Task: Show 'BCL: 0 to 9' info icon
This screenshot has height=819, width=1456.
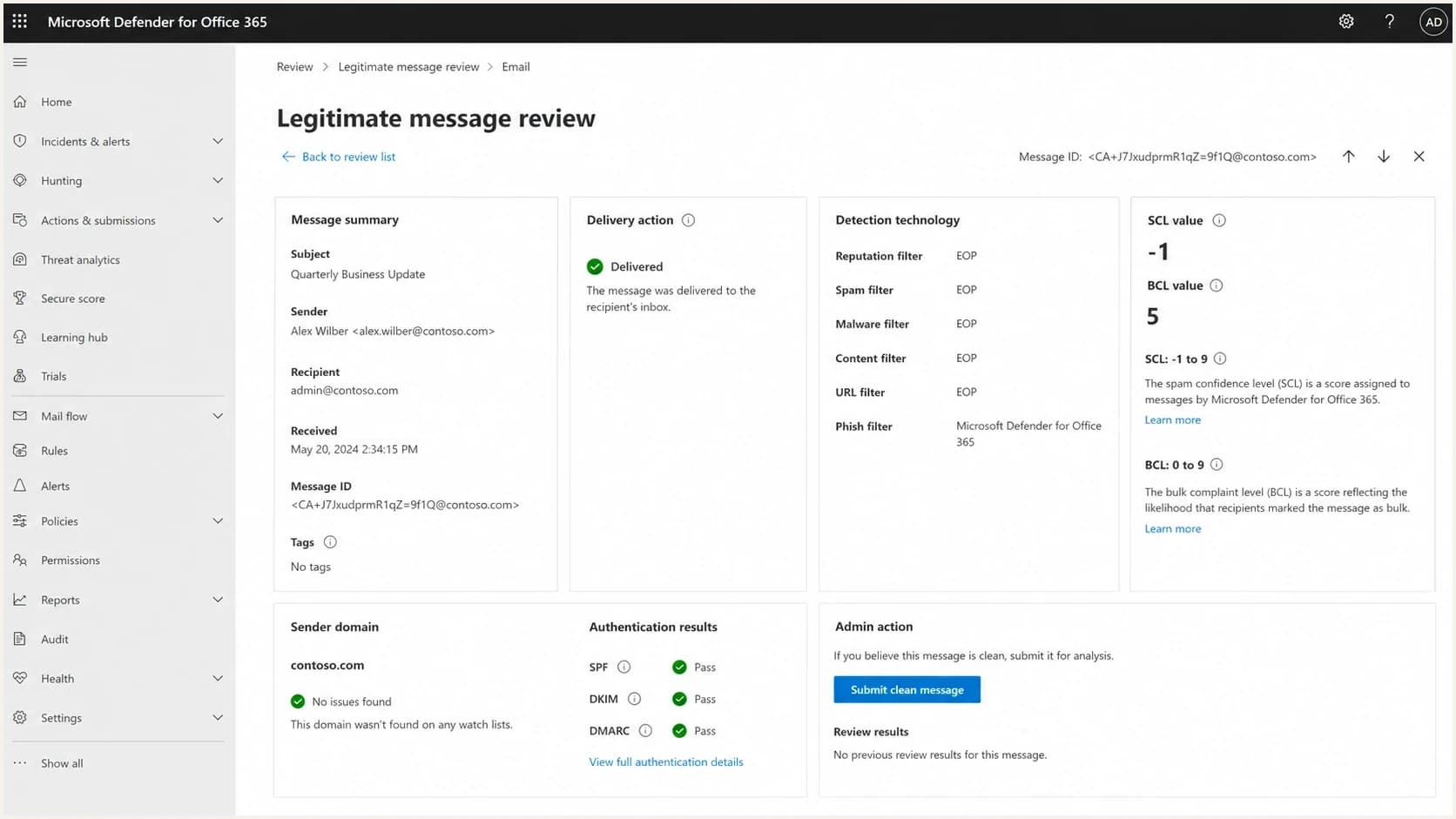Action: pos(1217,465)
